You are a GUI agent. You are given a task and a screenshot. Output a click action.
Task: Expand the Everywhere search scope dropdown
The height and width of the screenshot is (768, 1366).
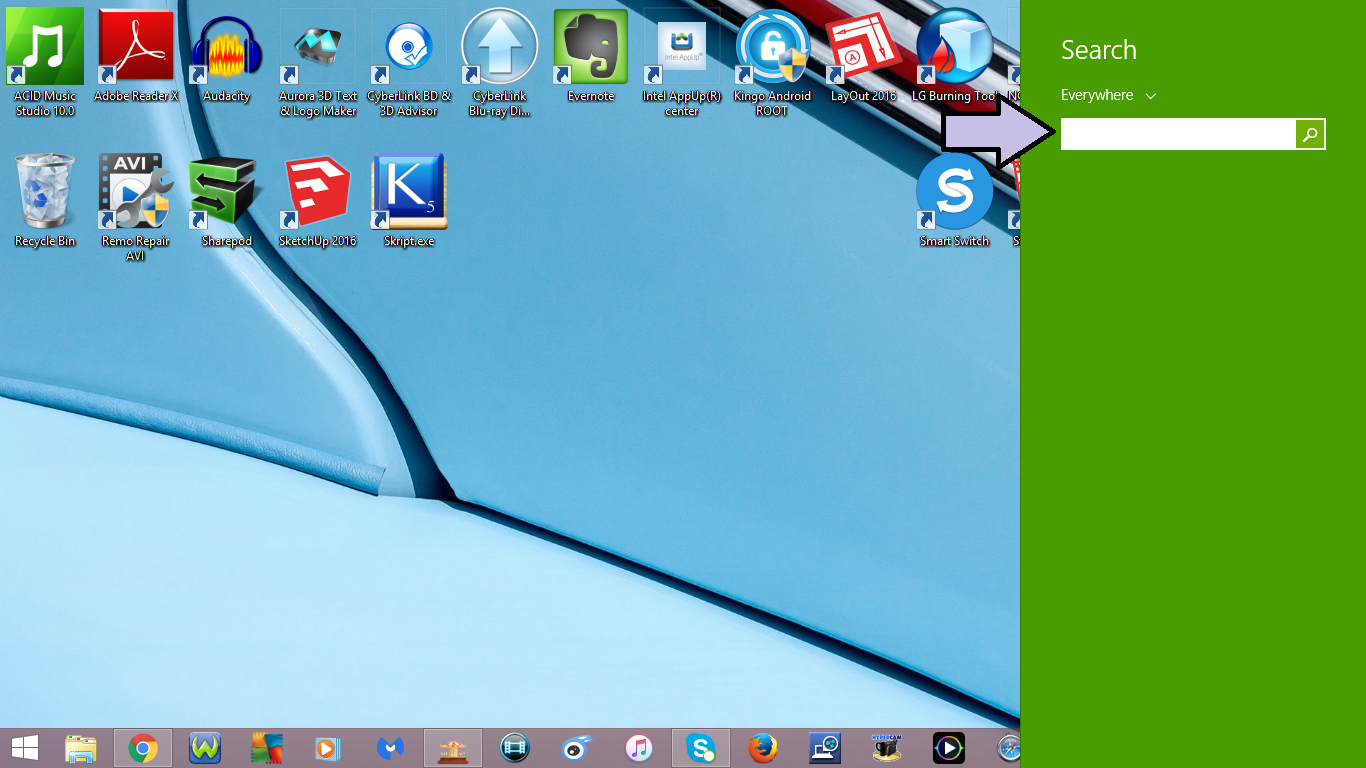pyautogui.click(x=1108, y=95)
